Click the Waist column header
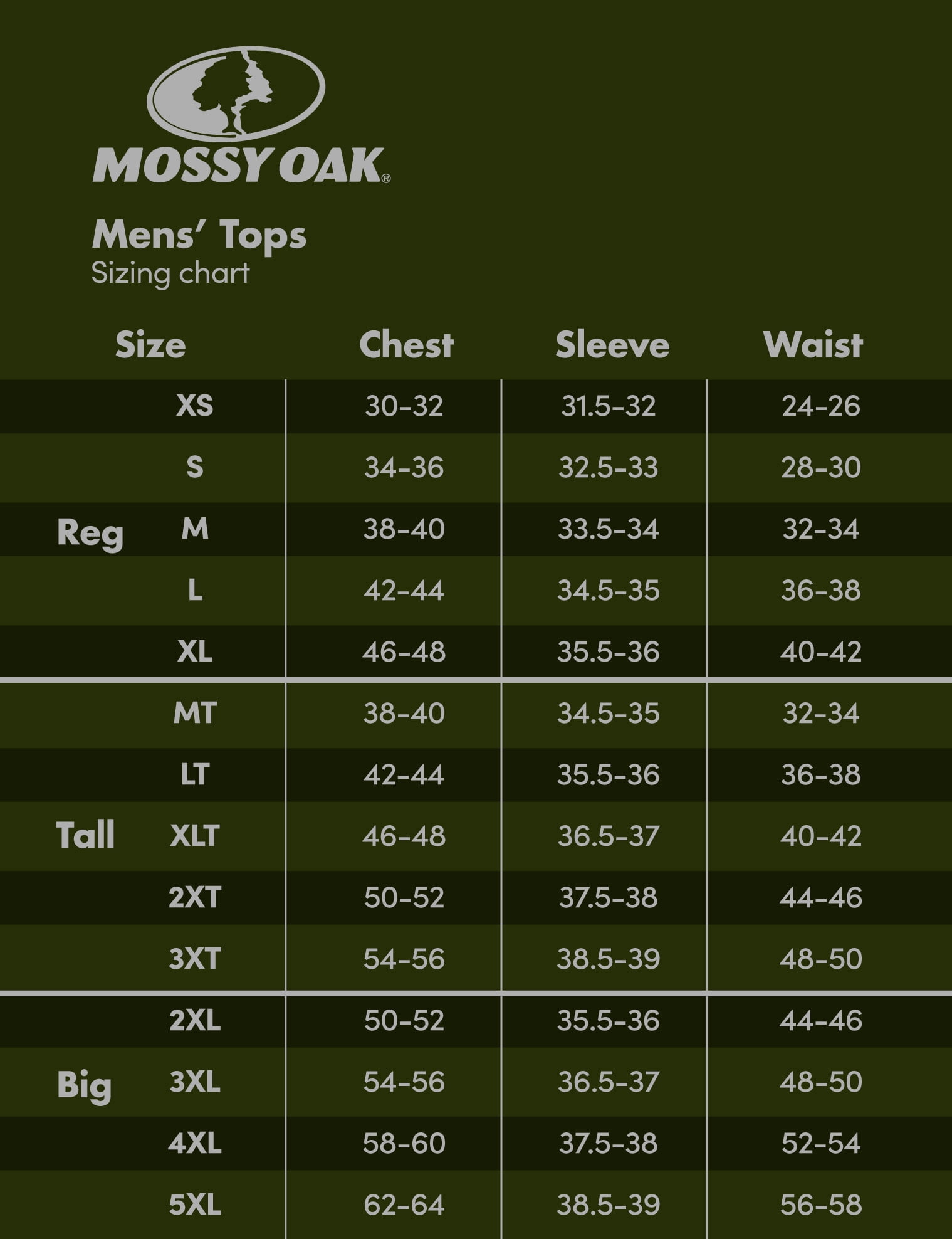Viewport: 952px width, 1239px height. 813,345
